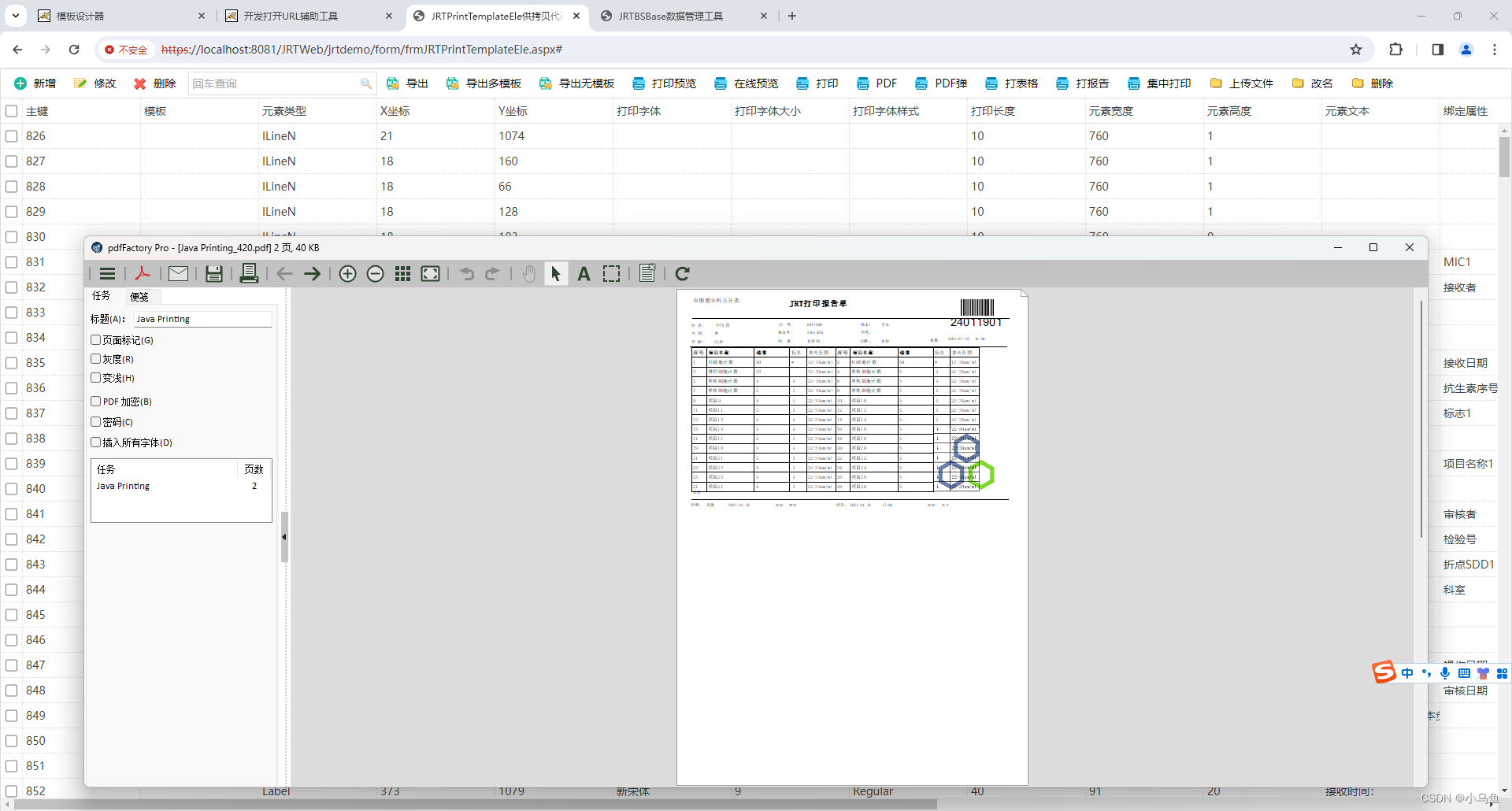Select the dashed rectangle snapshot tool
This screenshot has width=1512, height=811.
(x=611, y=274)
